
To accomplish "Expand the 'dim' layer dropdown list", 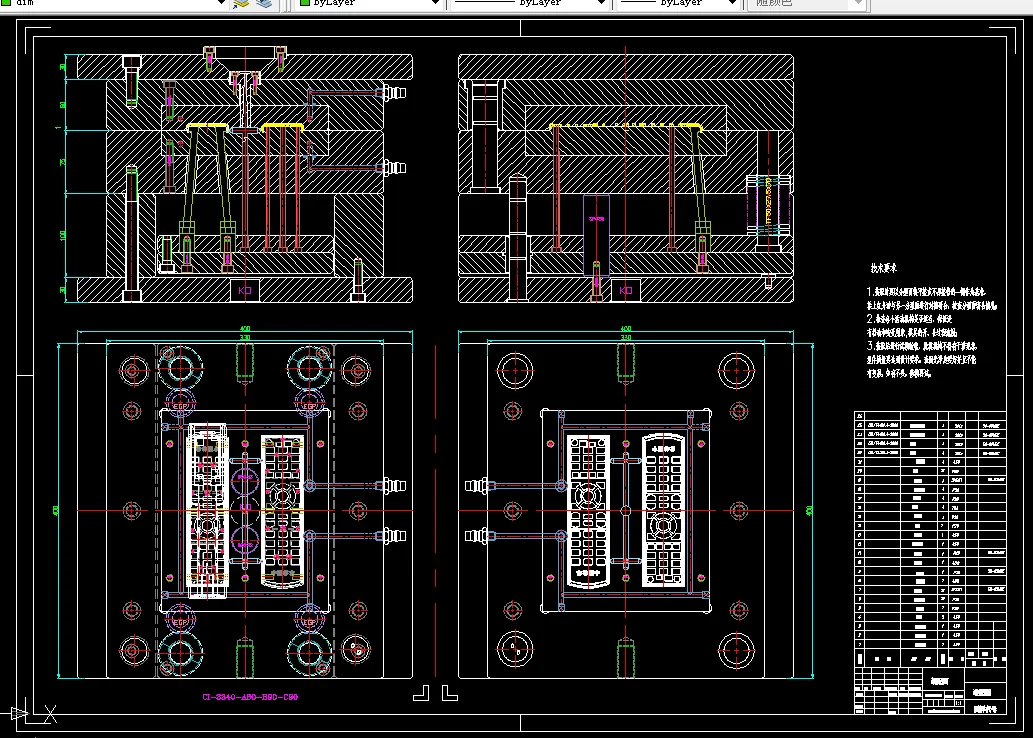I will pos(220,4).
